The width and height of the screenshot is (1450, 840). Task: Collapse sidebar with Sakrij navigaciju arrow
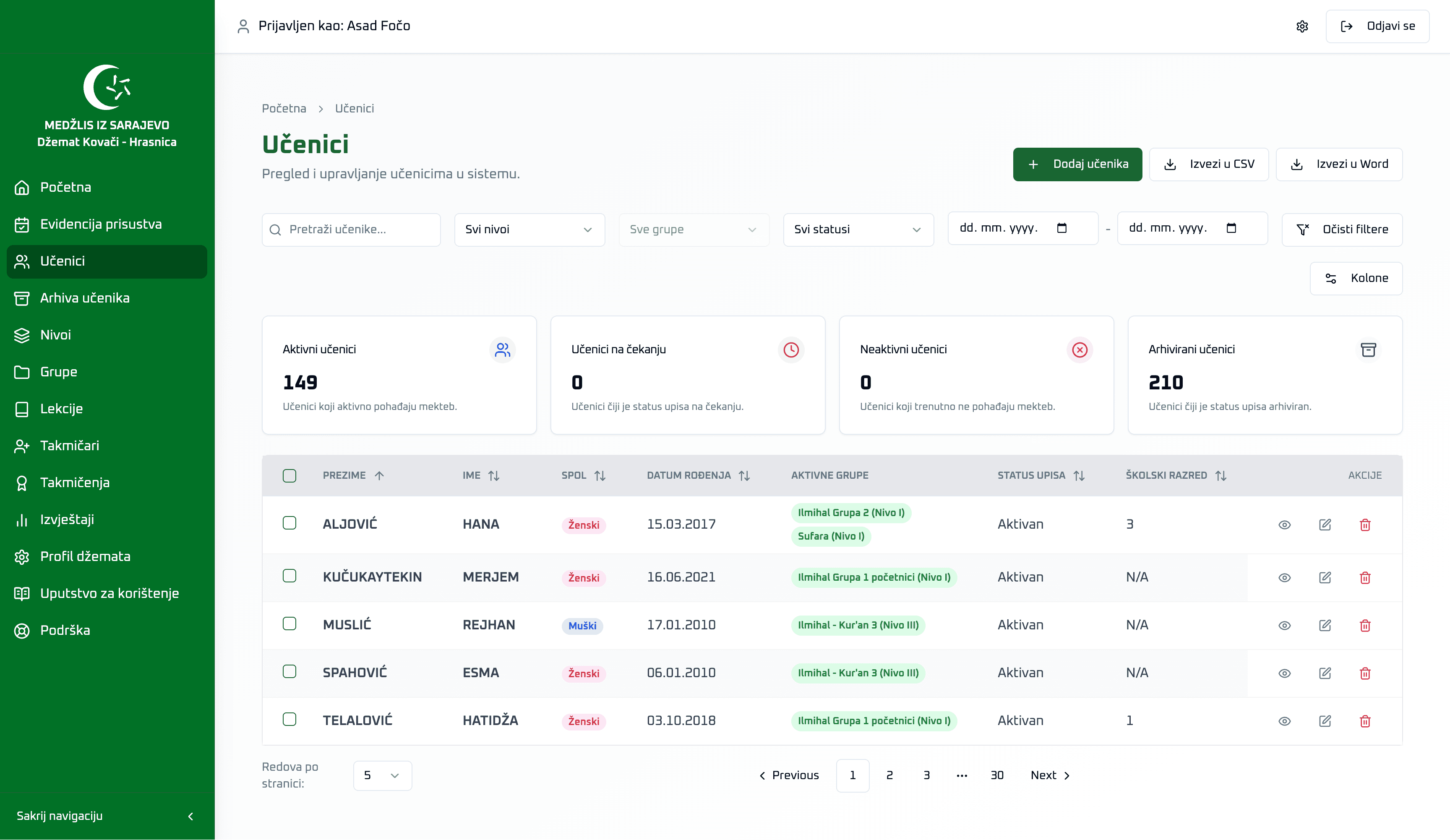point(190,817)
